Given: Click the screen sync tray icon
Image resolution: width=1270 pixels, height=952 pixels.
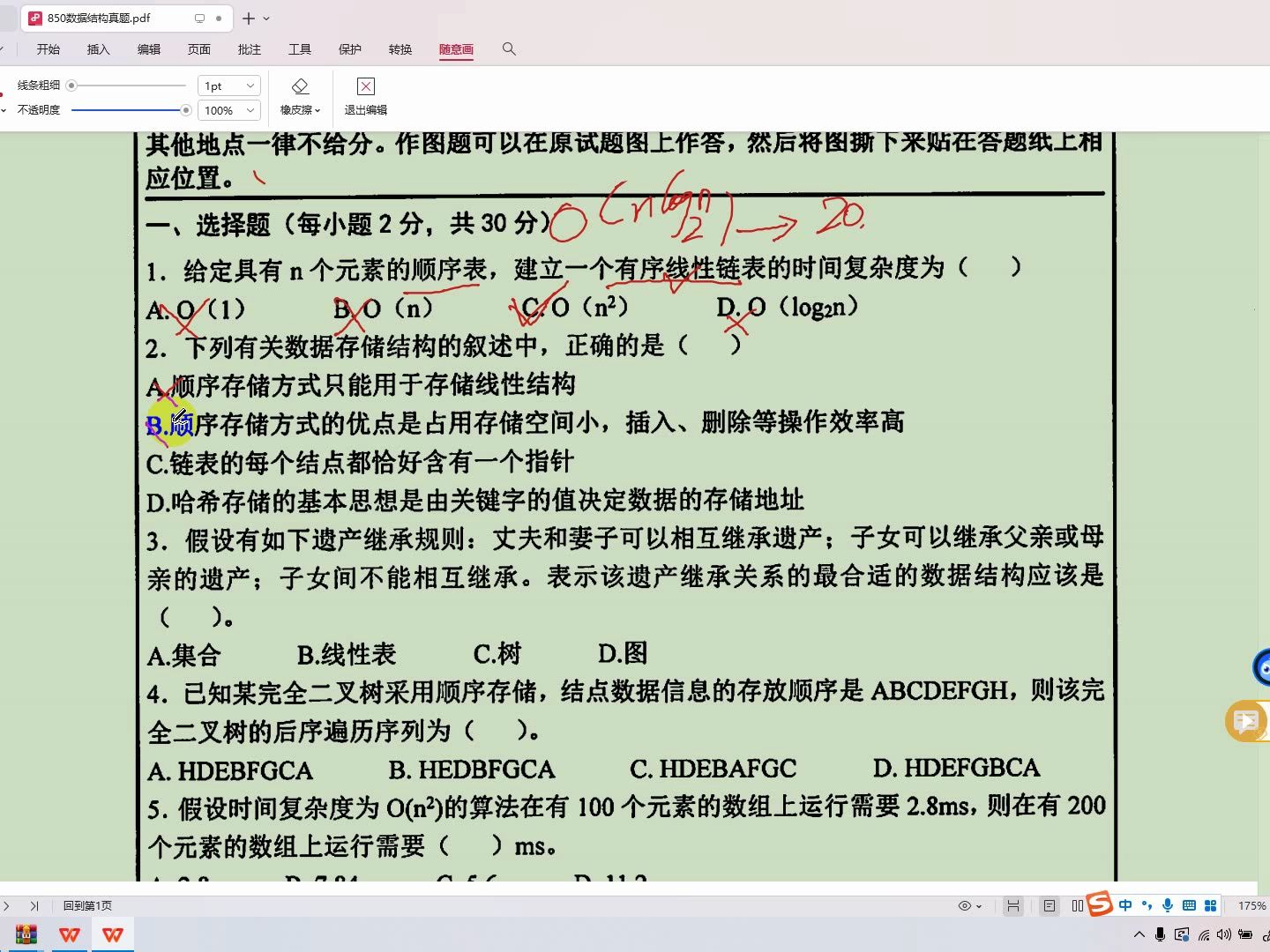Looking at the screenshot, I should coord(1182,934).
